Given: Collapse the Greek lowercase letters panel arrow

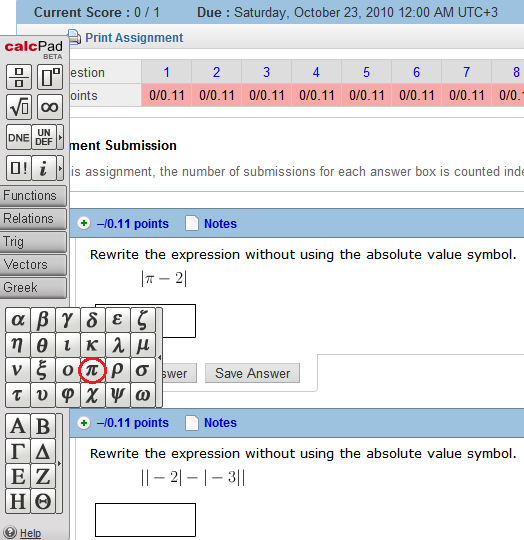Looking at the screenshot, I should pos(159,358).
